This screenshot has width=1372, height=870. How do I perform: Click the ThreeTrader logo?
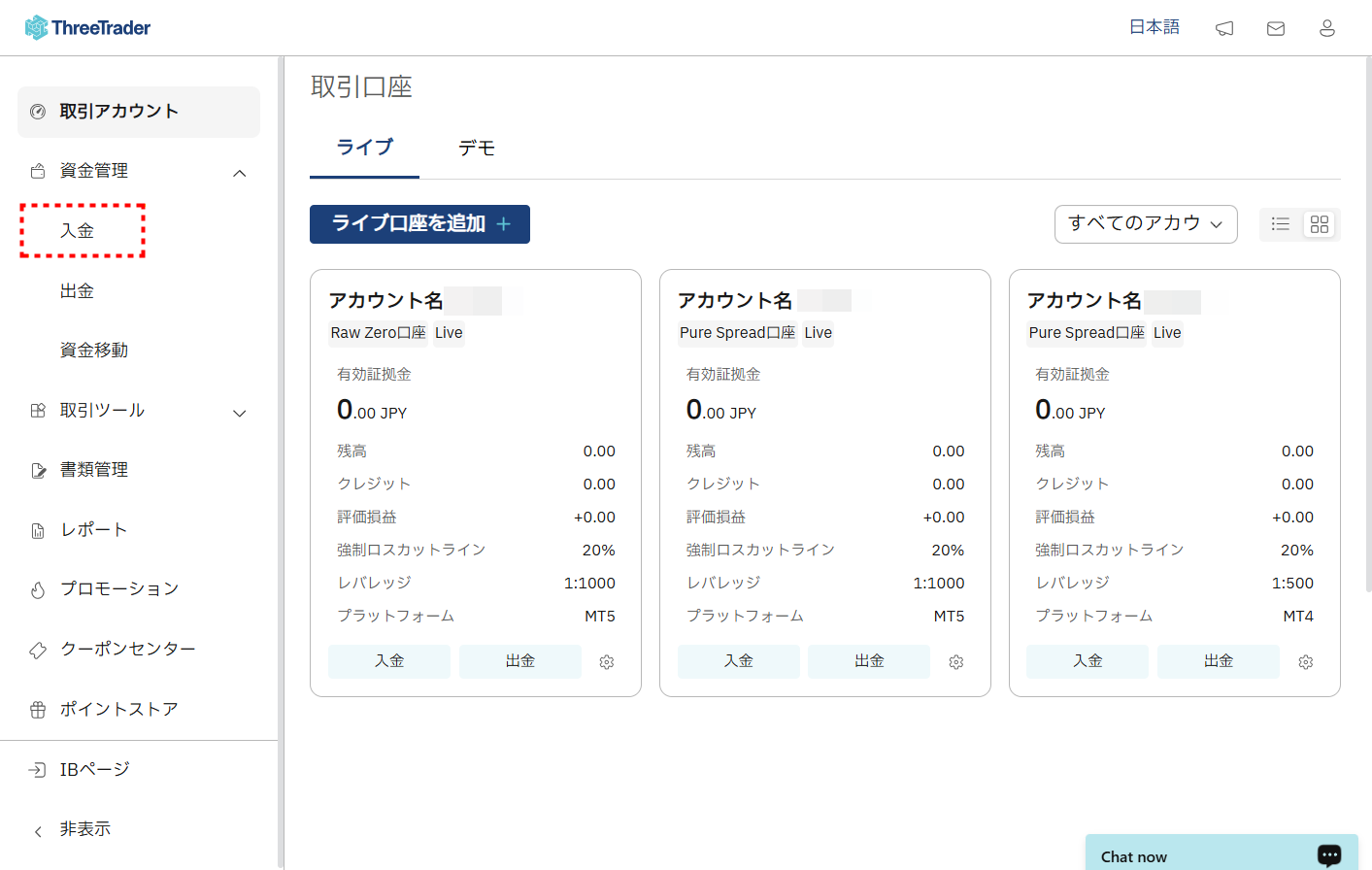tap(87, 27)
